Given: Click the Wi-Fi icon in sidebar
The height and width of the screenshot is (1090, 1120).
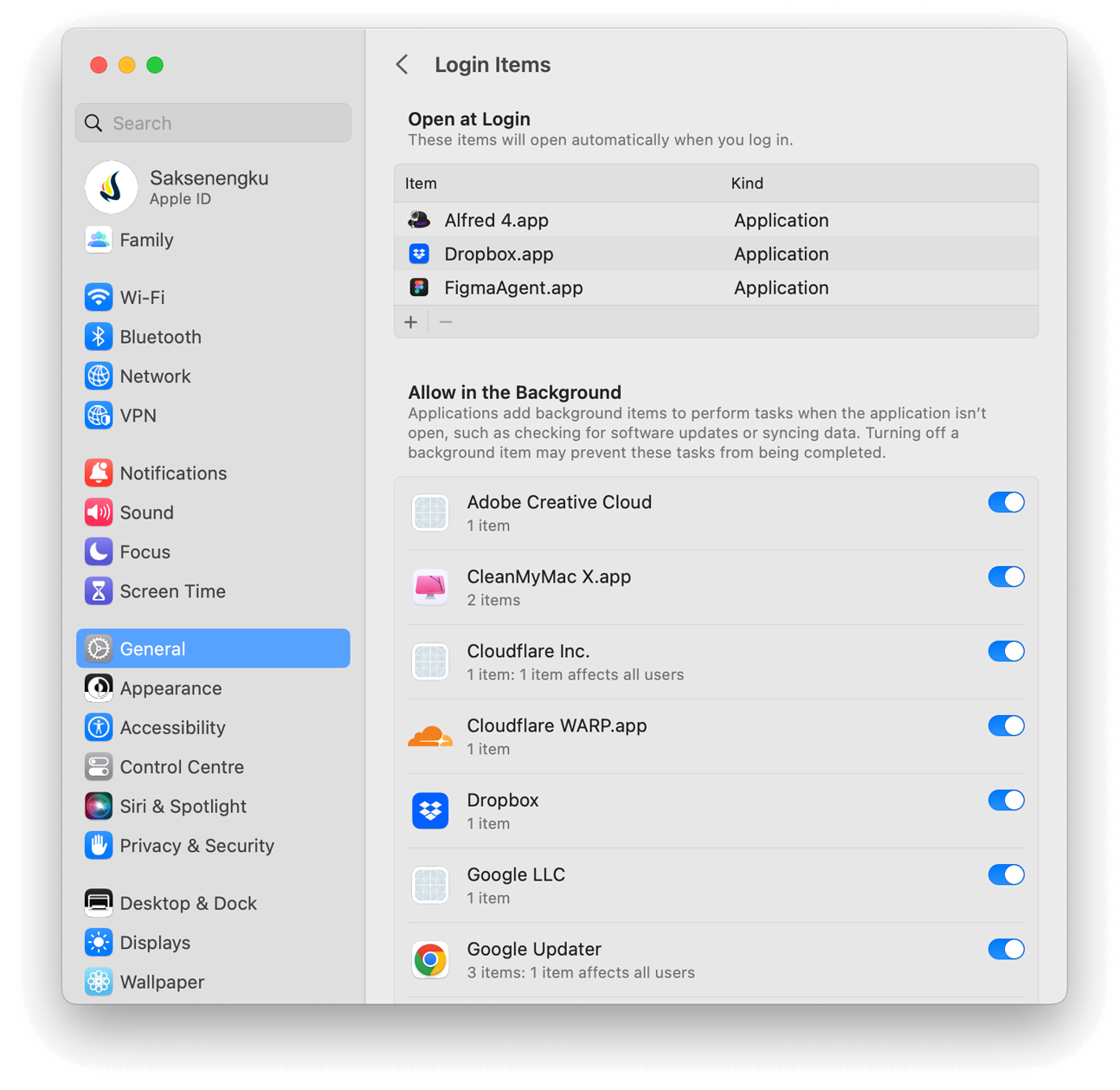Looking at the screenshot, I should [99, 297].
